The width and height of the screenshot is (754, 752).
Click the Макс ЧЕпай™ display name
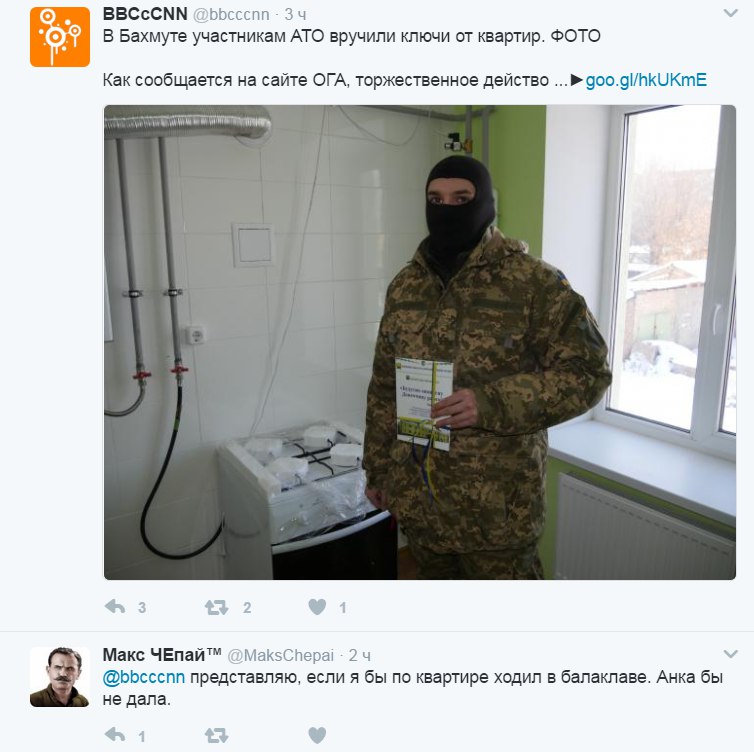tap(162, 654)
